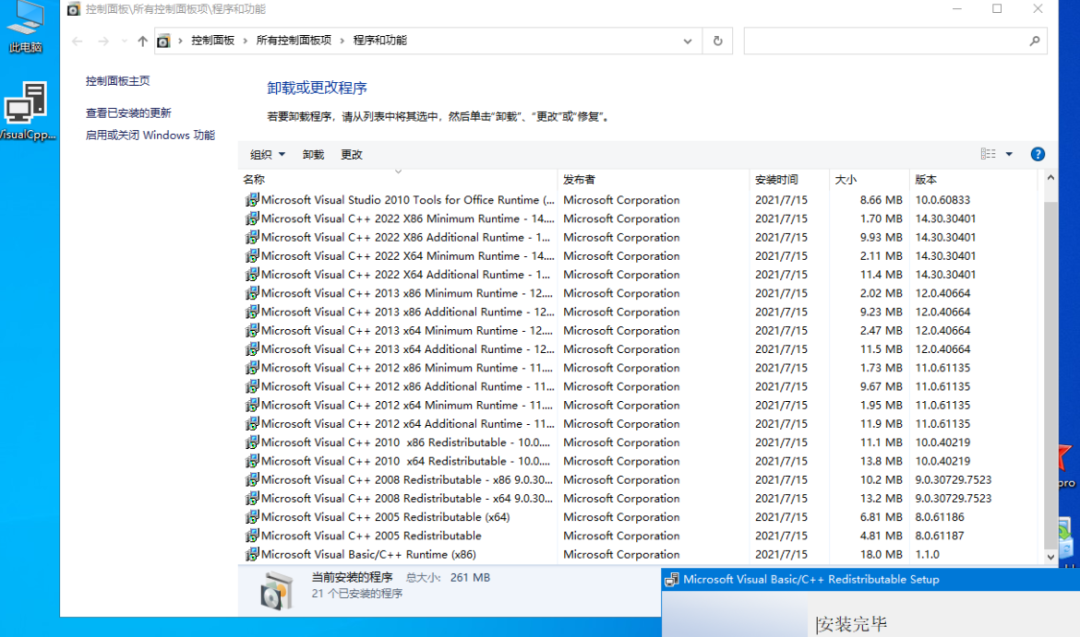Click the up one level arrow
The image size is (1080, 637).
tap(142, 41)
